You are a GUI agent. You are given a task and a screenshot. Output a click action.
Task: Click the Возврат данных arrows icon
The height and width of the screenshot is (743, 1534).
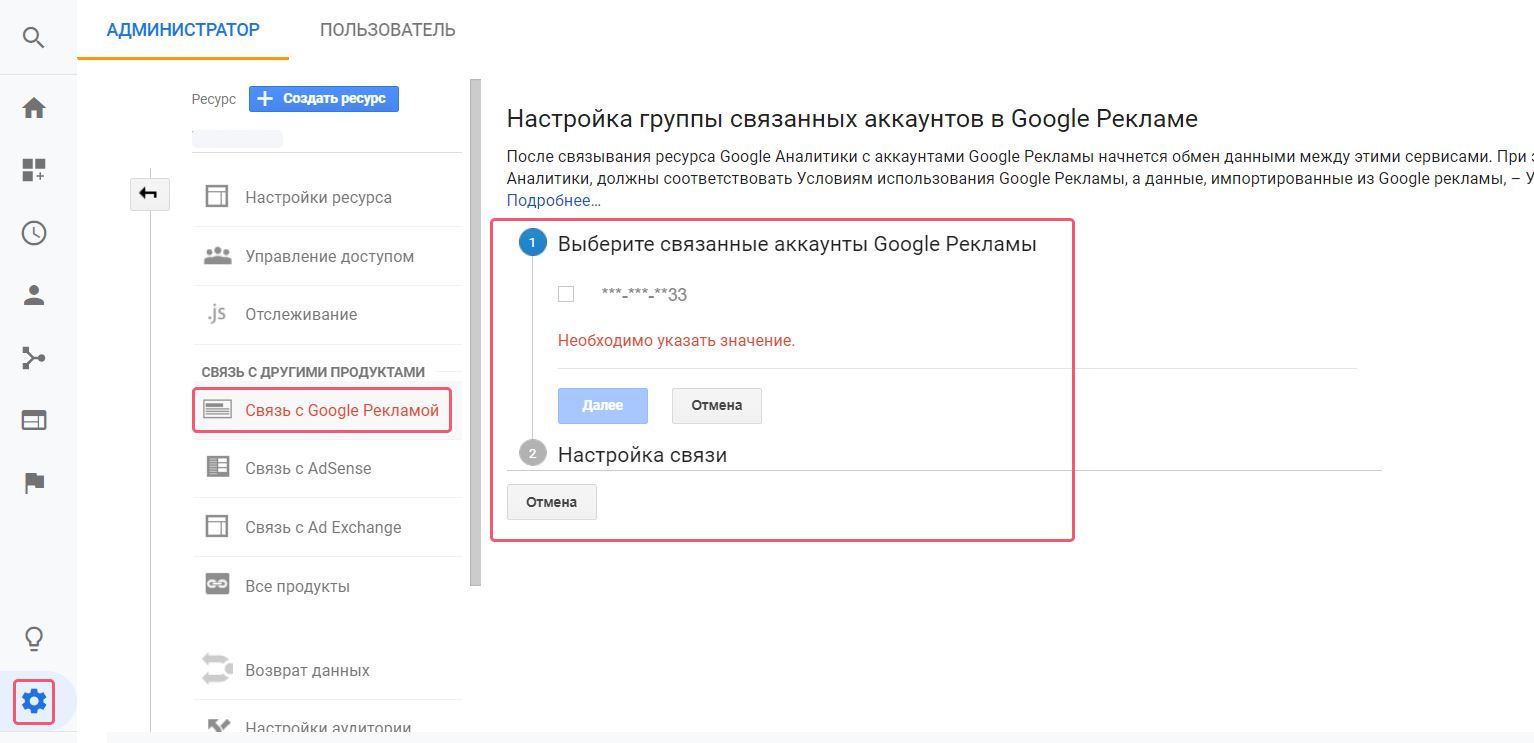pyautogui.click(x=217, y=670)
